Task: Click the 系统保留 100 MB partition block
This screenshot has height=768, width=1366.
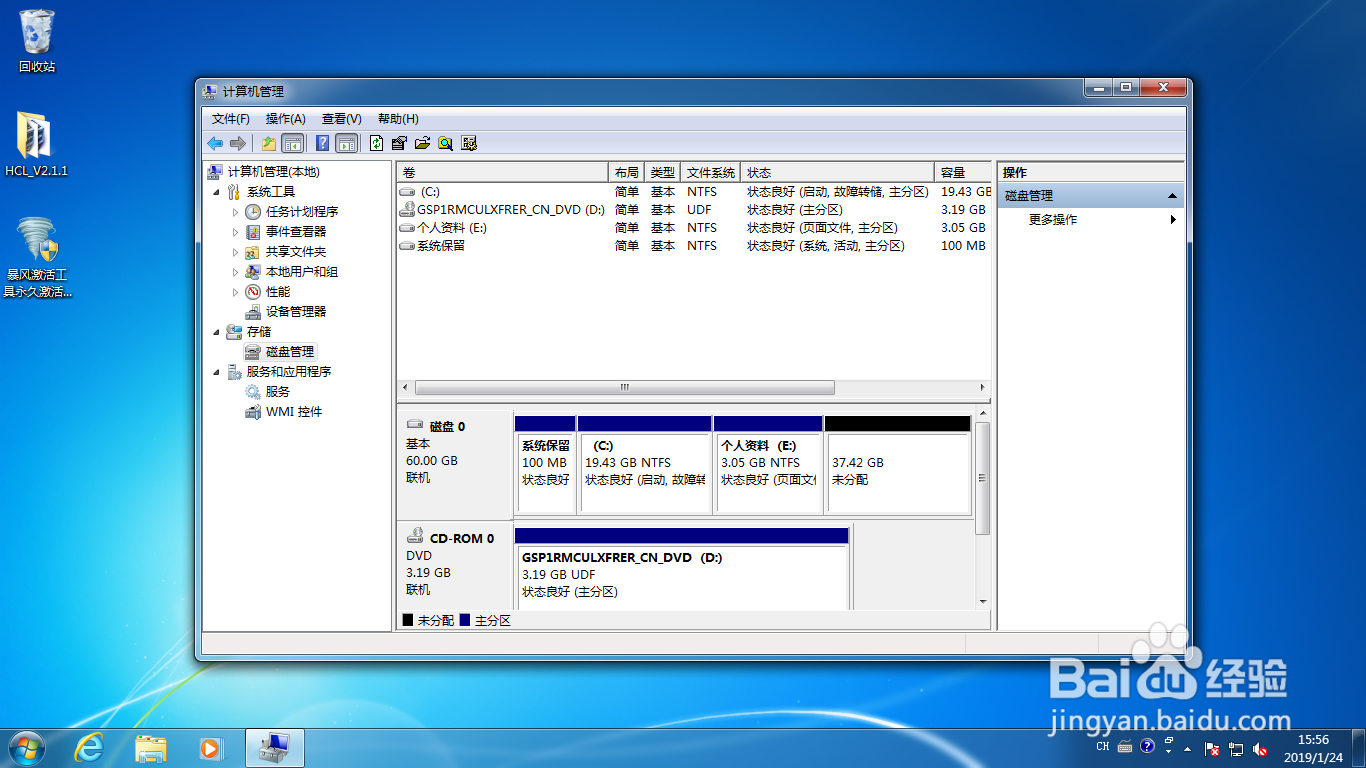Action: (x=545, y=465)
